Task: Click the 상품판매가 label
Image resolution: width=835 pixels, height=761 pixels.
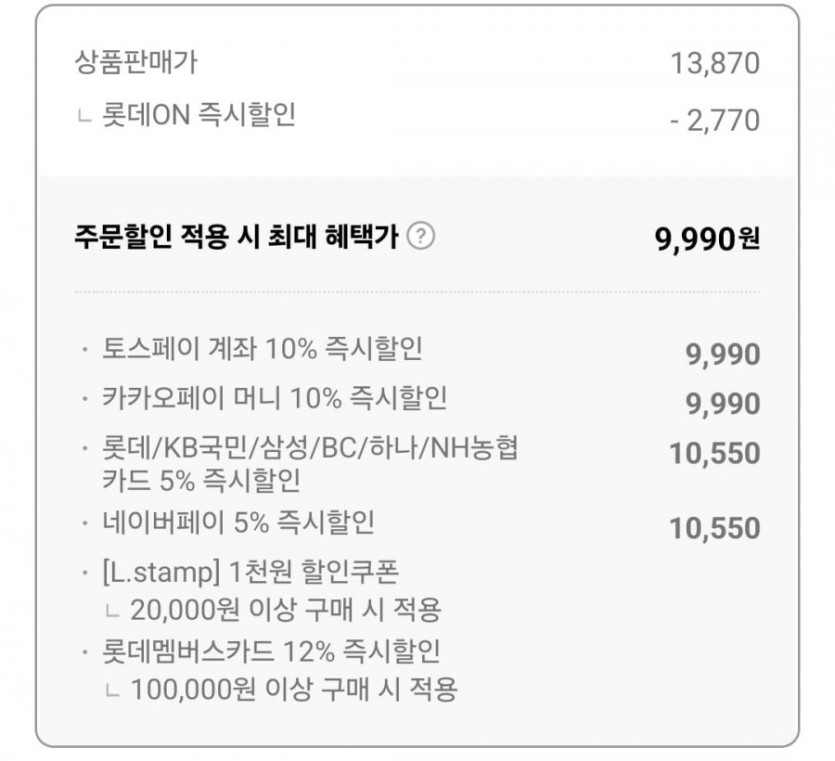Action: click(x=136, y=63)
